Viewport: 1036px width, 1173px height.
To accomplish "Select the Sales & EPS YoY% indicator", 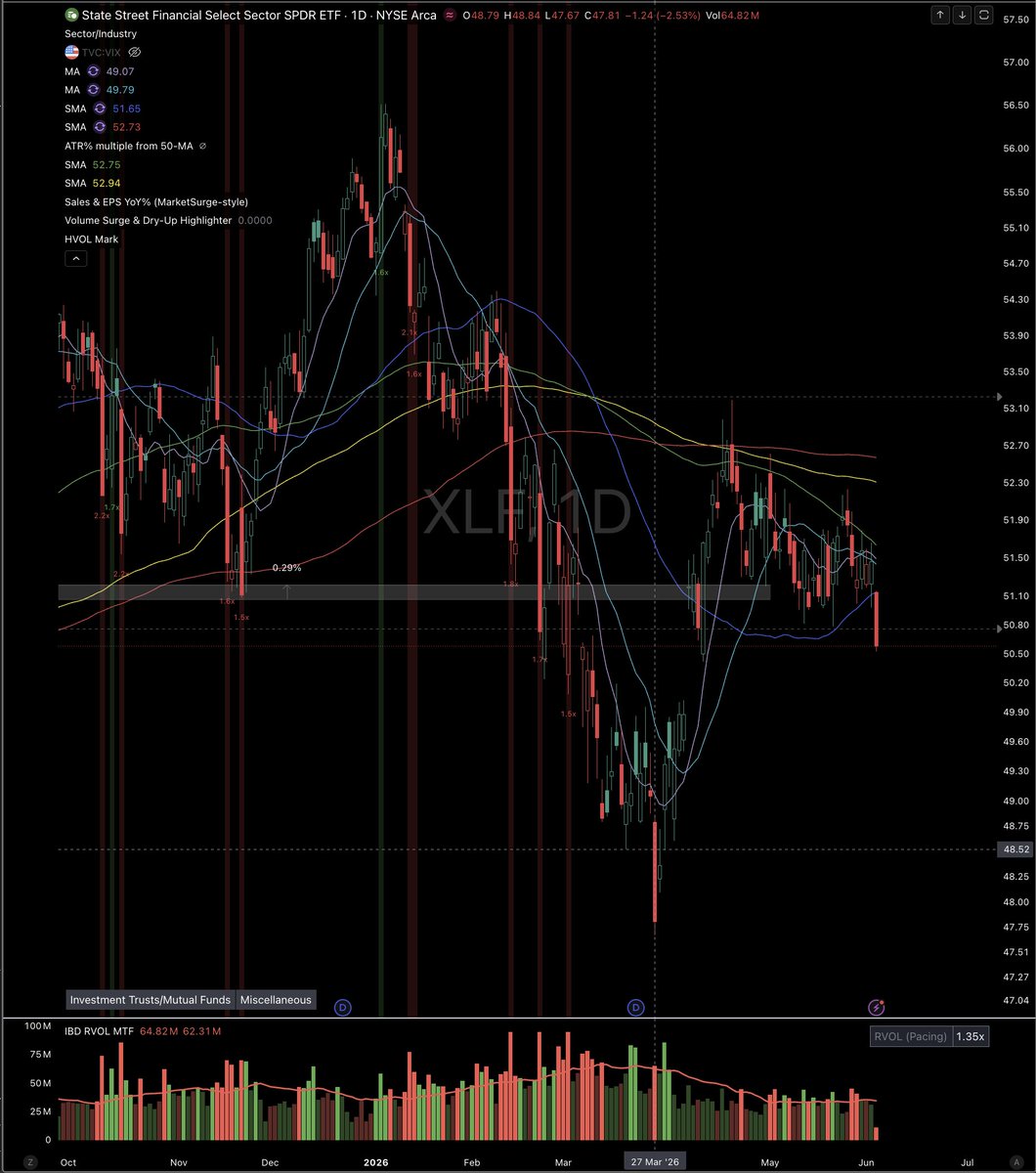I will [x=156, y=201].
